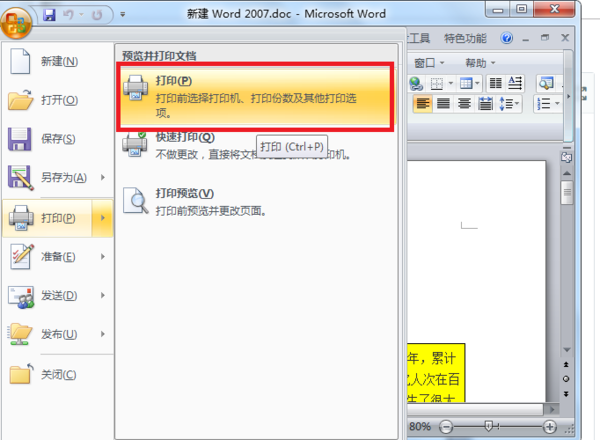Undo the last action in quick access toolbar

pos(68,15)
